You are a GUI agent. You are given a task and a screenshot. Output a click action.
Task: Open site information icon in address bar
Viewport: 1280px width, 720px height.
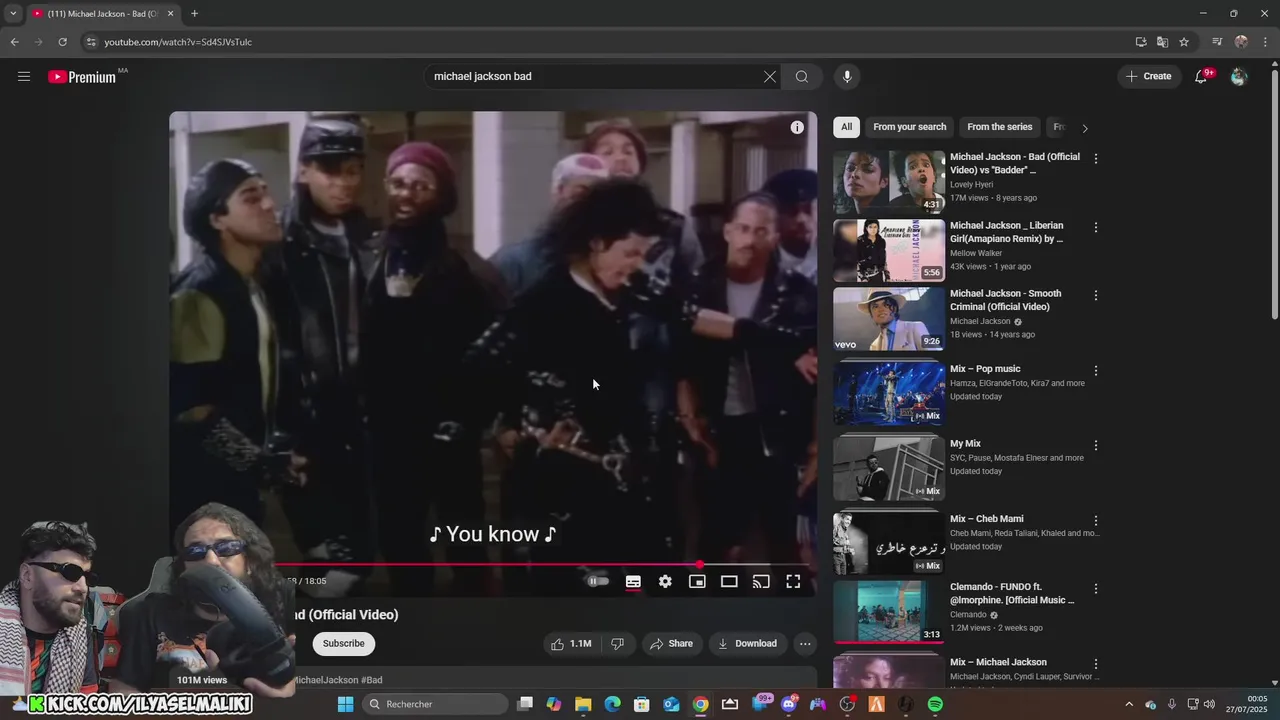coord(91,42)
